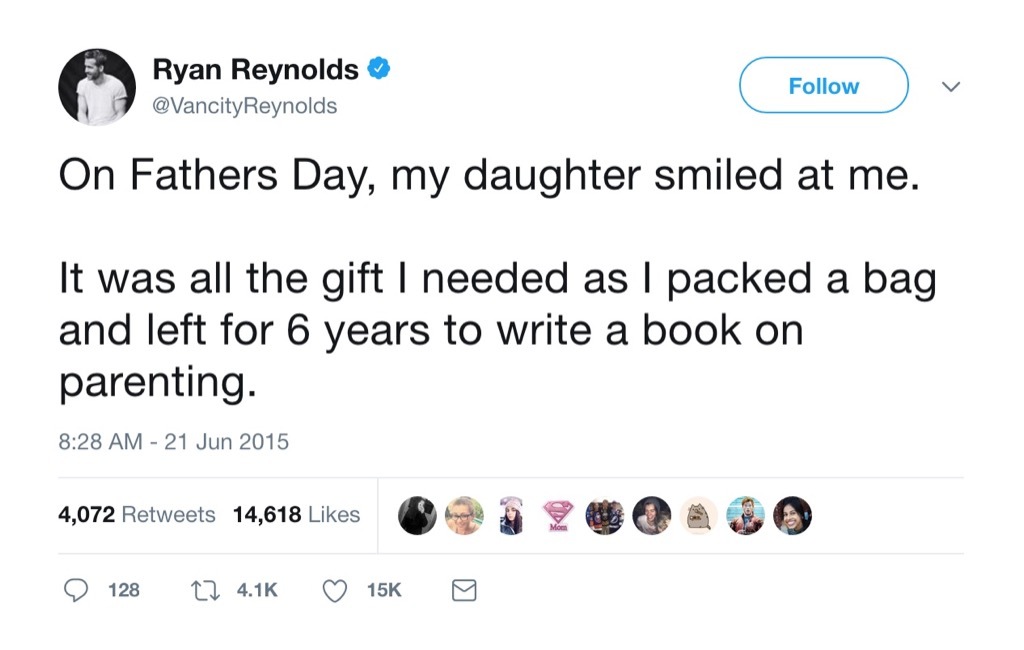This screenshot has width=1024, height=650.
Task: Click Ryan Reynolds' profile picture
Action: (97, 86)
